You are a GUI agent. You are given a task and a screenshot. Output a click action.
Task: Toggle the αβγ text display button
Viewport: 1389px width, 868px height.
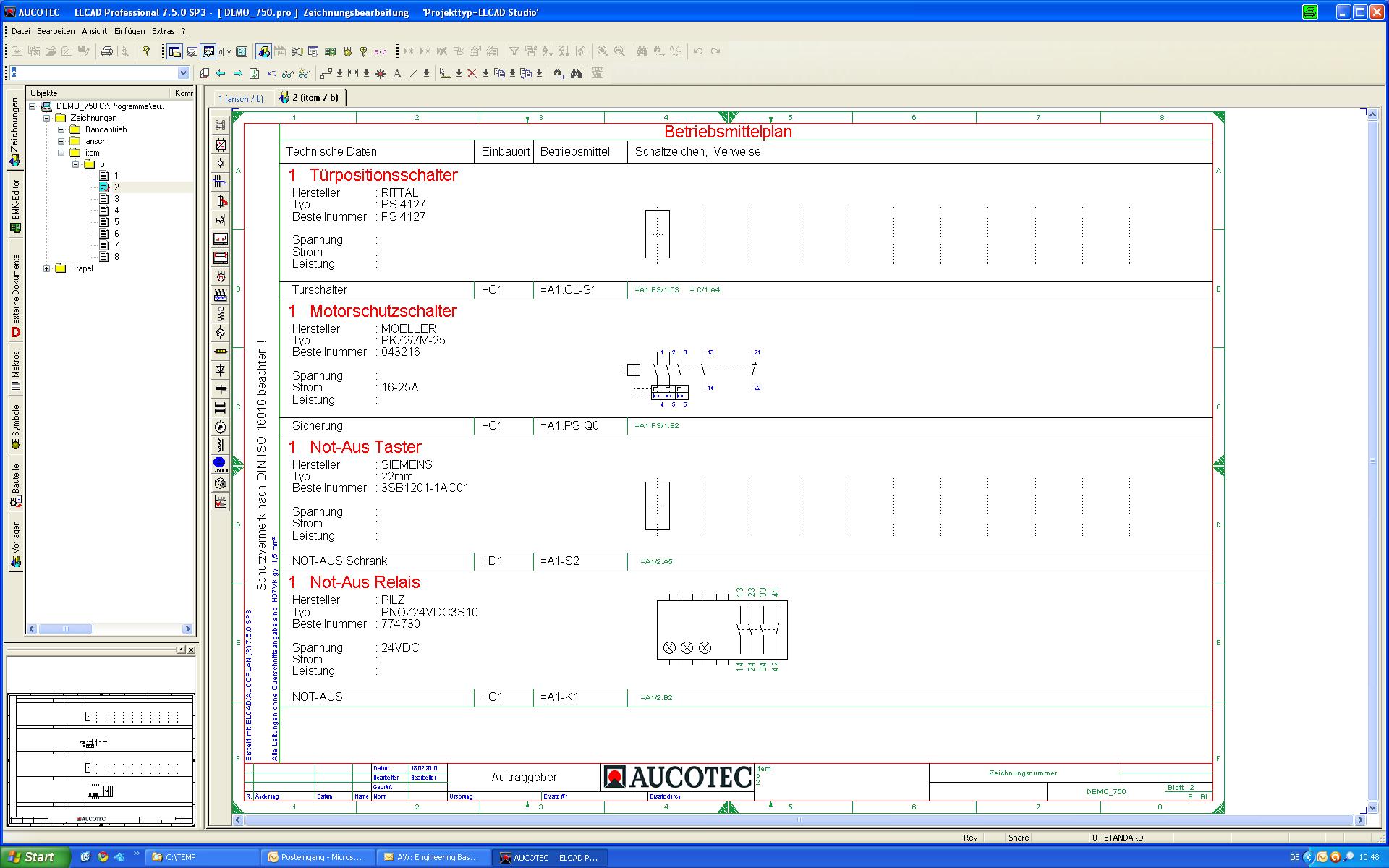tap(225, 51)
